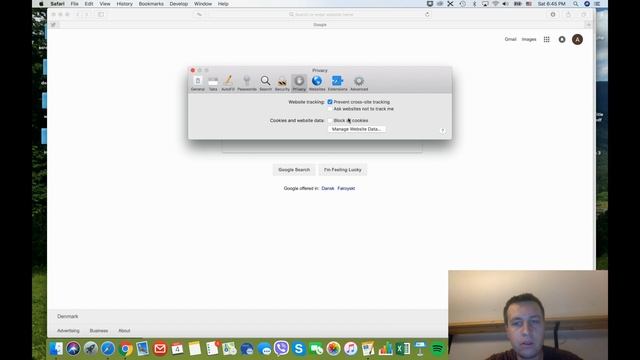
Task: Uncheck Prevent cross-site tracking
Action: [330, 102]
